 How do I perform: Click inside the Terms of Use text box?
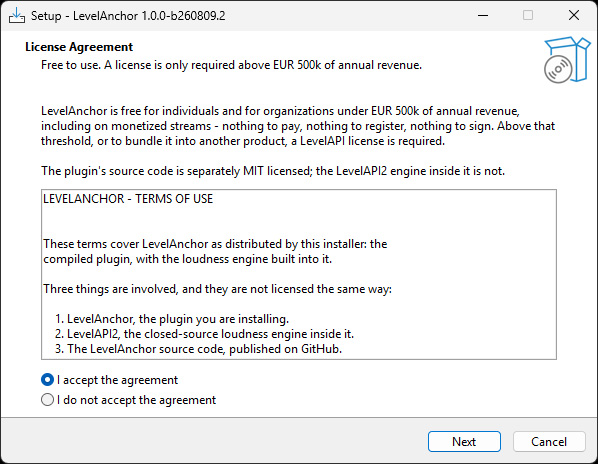(x=299, y=274)
